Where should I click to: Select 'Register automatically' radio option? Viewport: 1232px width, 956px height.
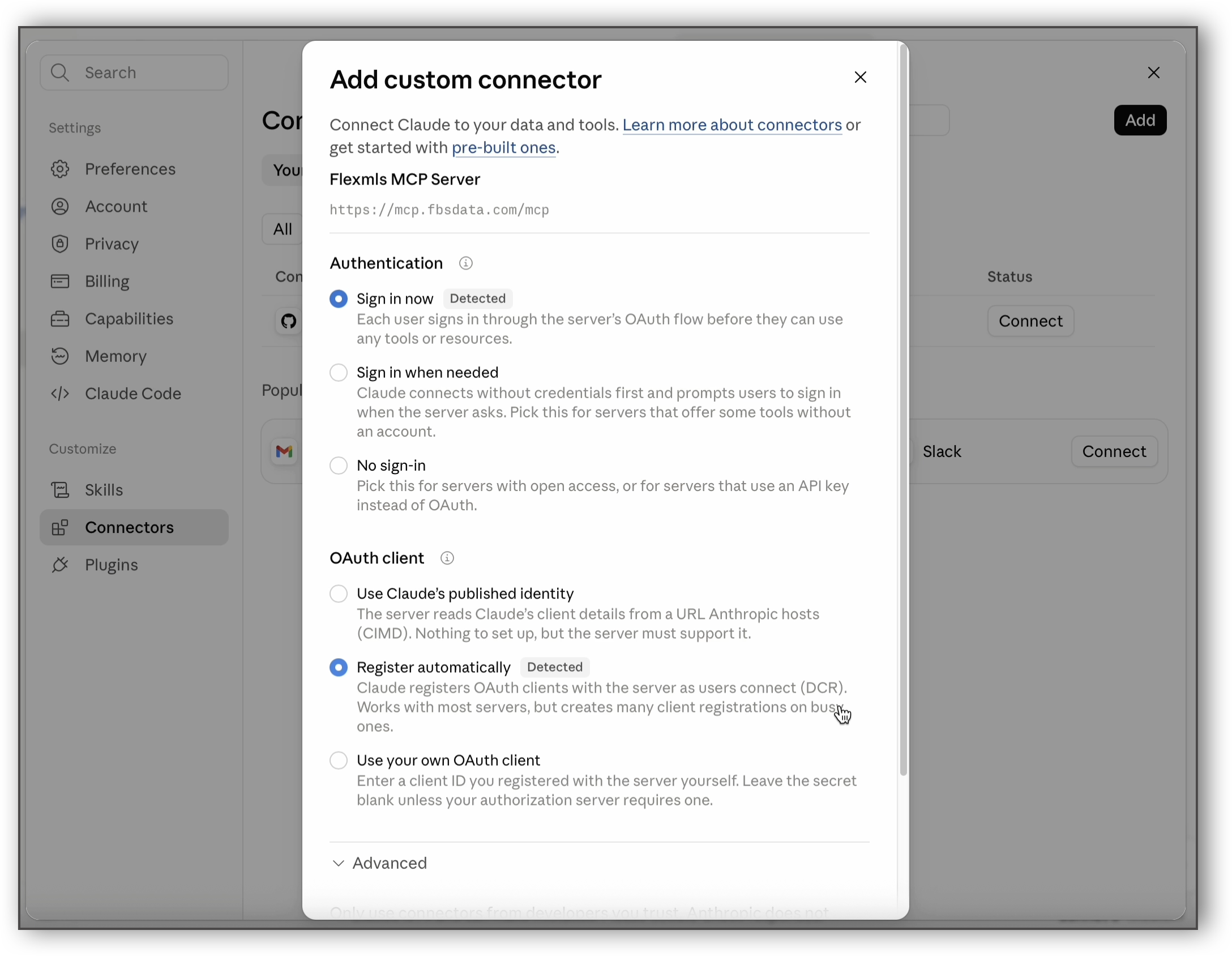[x=339, y=668]
